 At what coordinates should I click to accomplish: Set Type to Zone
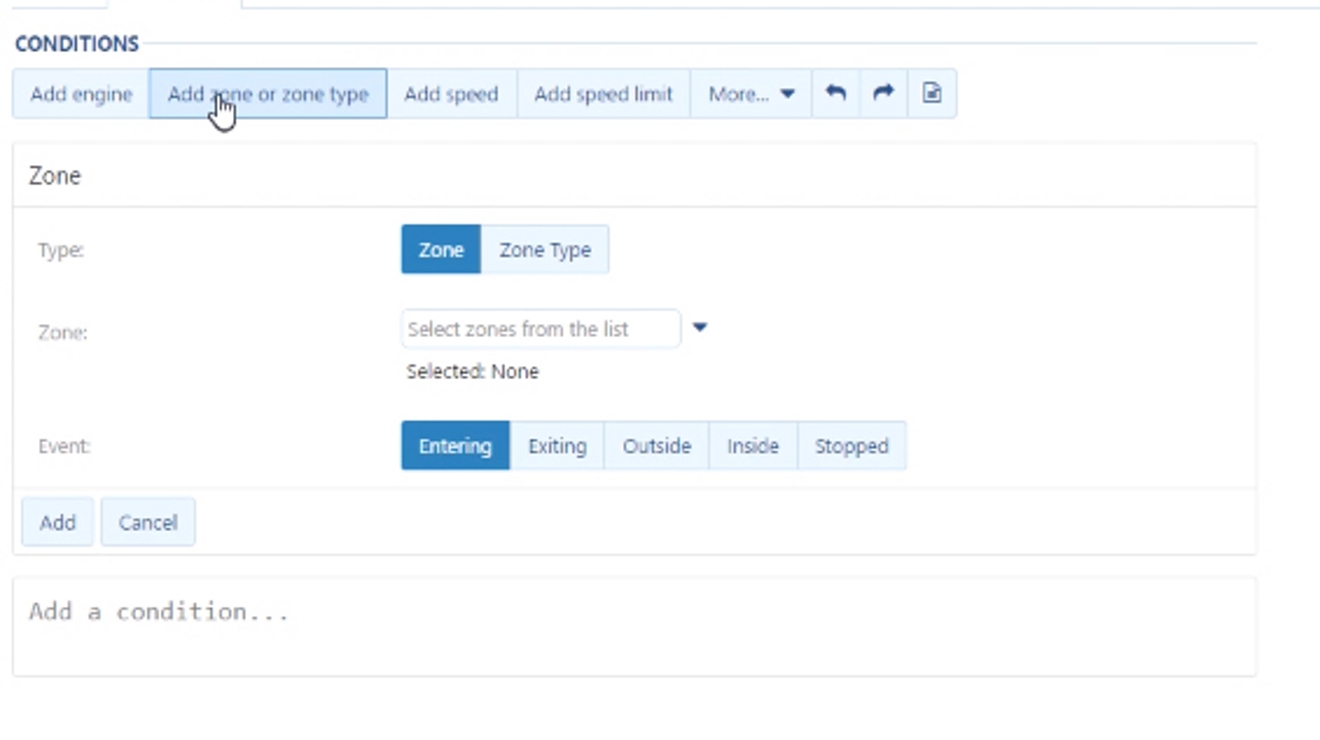click(x=441, y=250)
